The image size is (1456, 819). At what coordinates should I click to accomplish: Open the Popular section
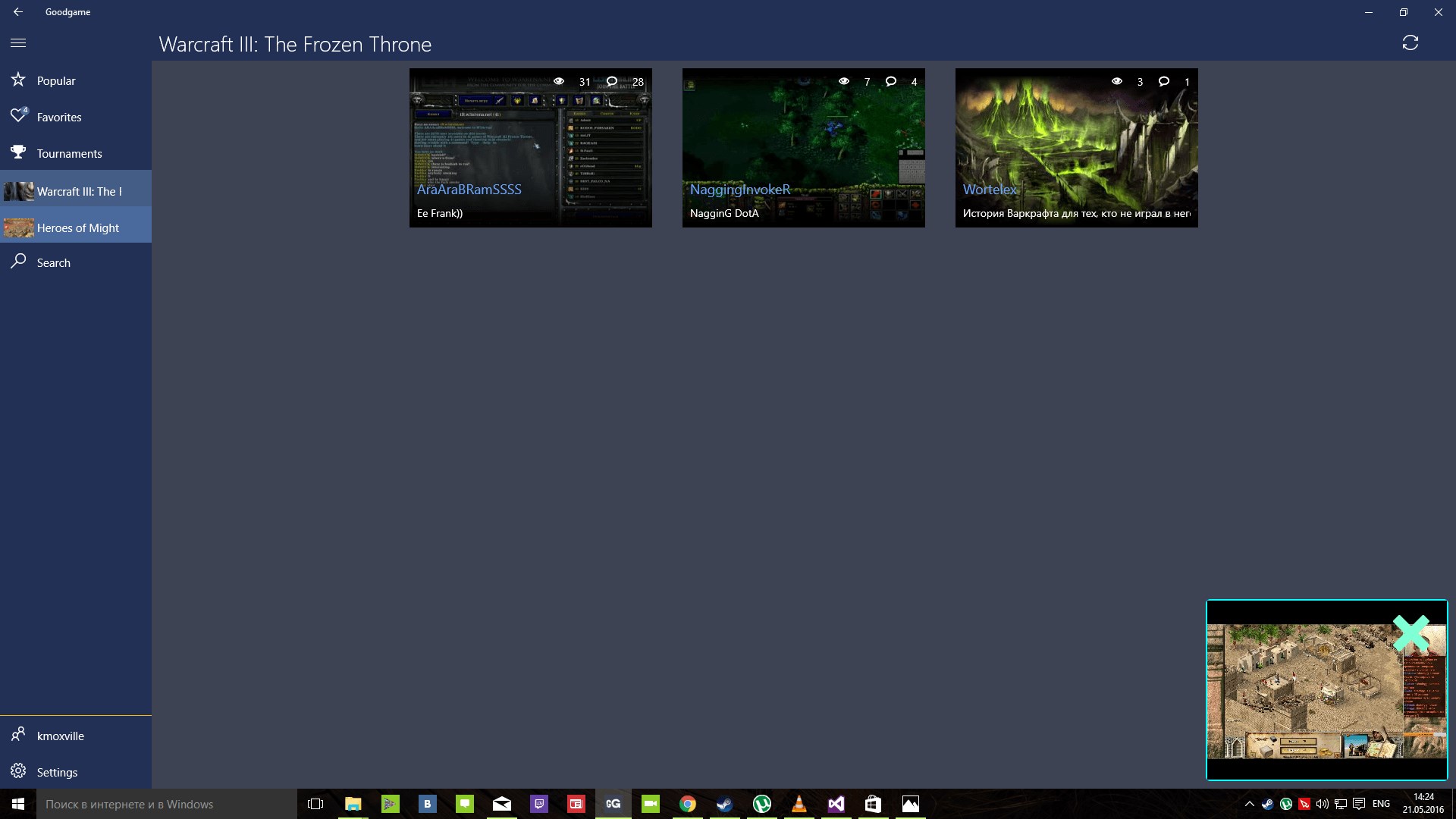click(76, 80)
